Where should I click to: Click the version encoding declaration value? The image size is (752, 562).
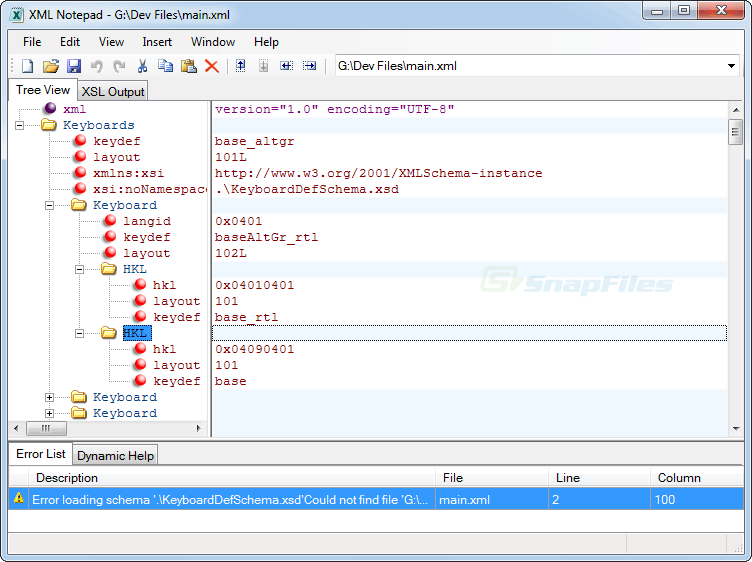(x=334, y=109)
